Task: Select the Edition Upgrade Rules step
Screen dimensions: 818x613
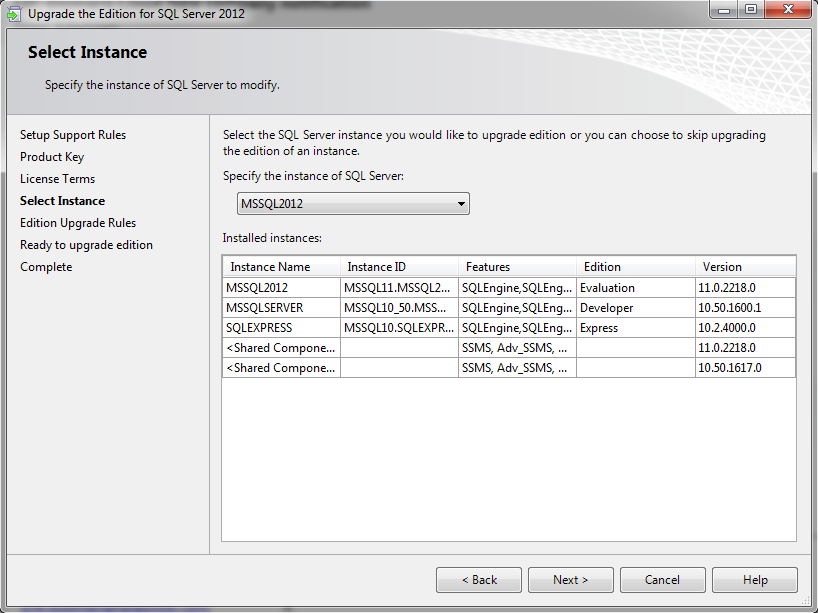Action: coord(78,223)
